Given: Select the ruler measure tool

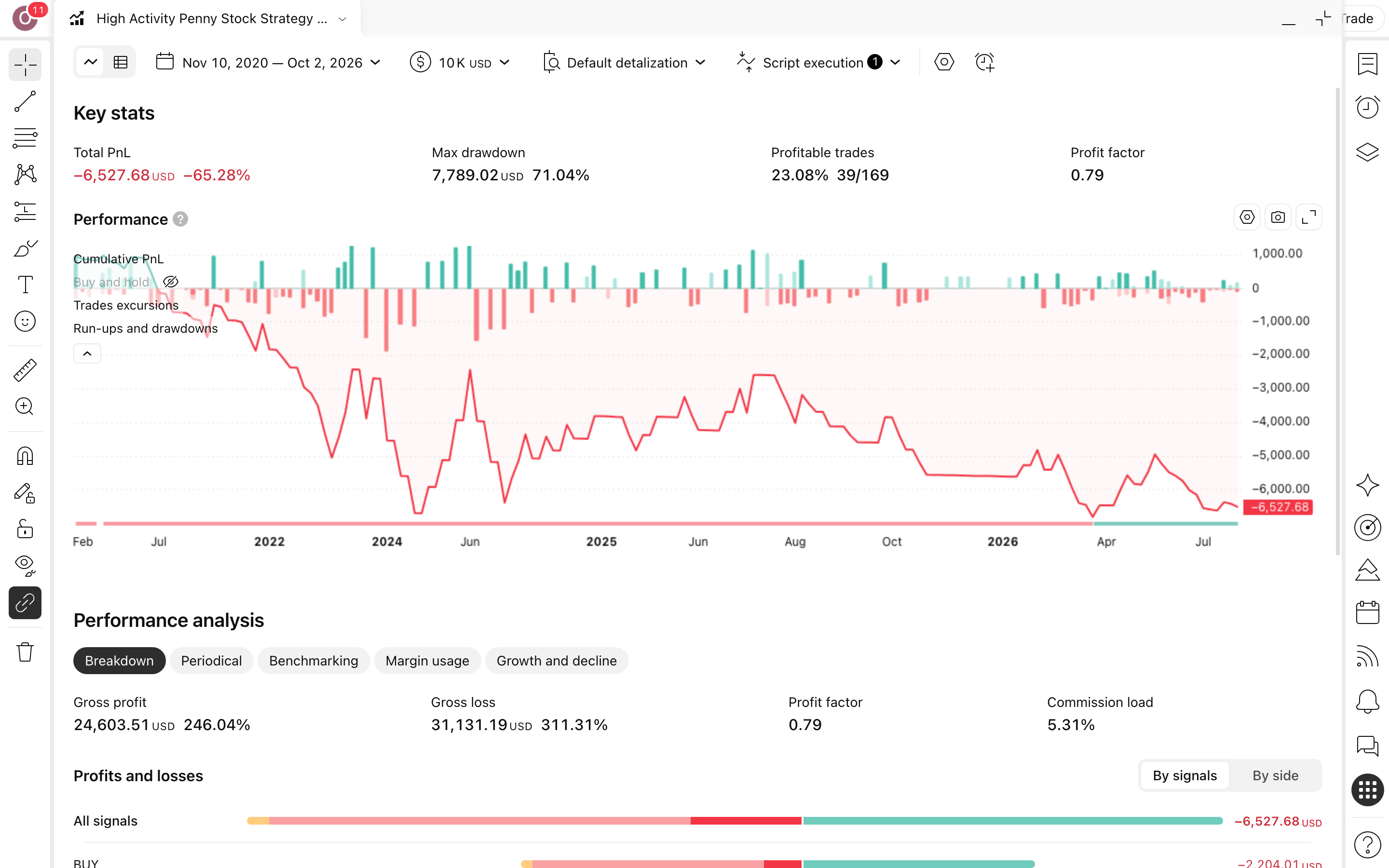Looking at the screenshot, I should point(25,370).
